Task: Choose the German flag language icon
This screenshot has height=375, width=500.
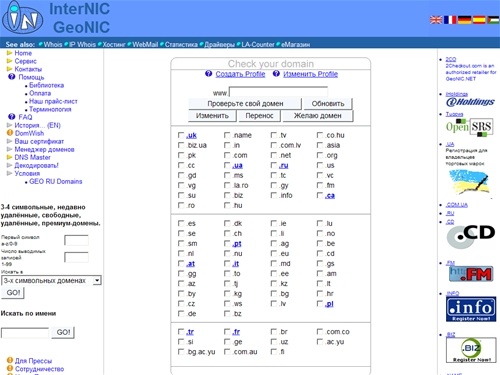Action: coord(464,20)
